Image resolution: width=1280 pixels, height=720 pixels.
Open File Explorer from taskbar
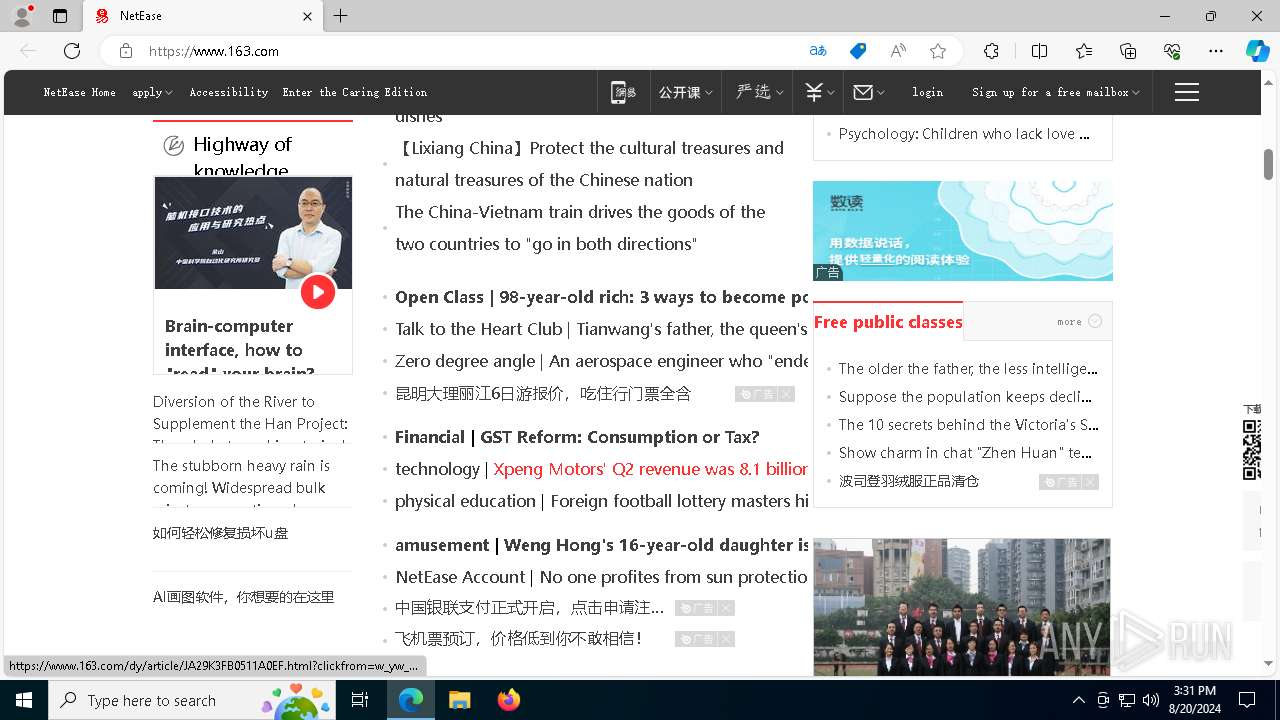[459, 700]
